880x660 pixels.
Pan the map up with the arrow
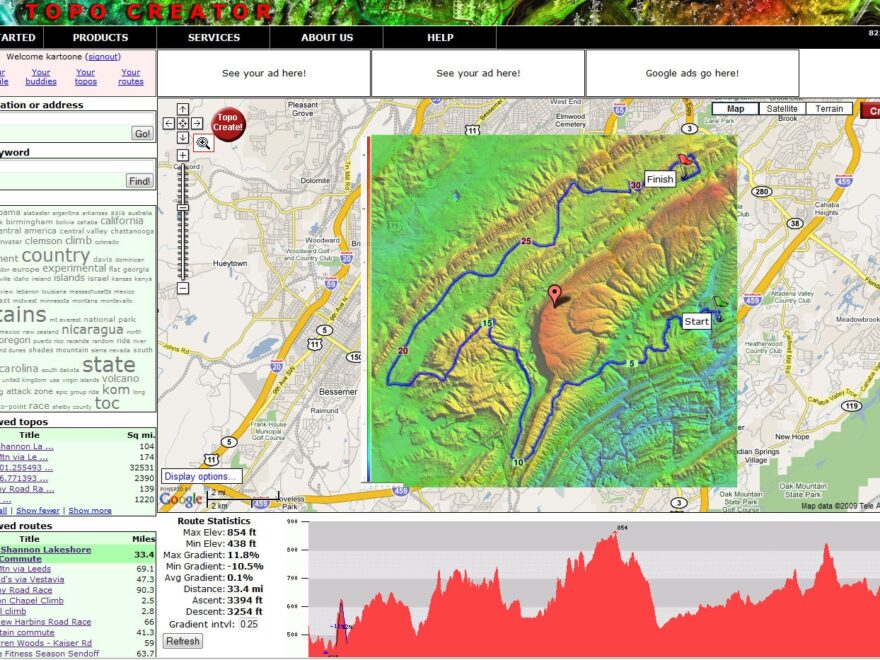coord(183,109)
